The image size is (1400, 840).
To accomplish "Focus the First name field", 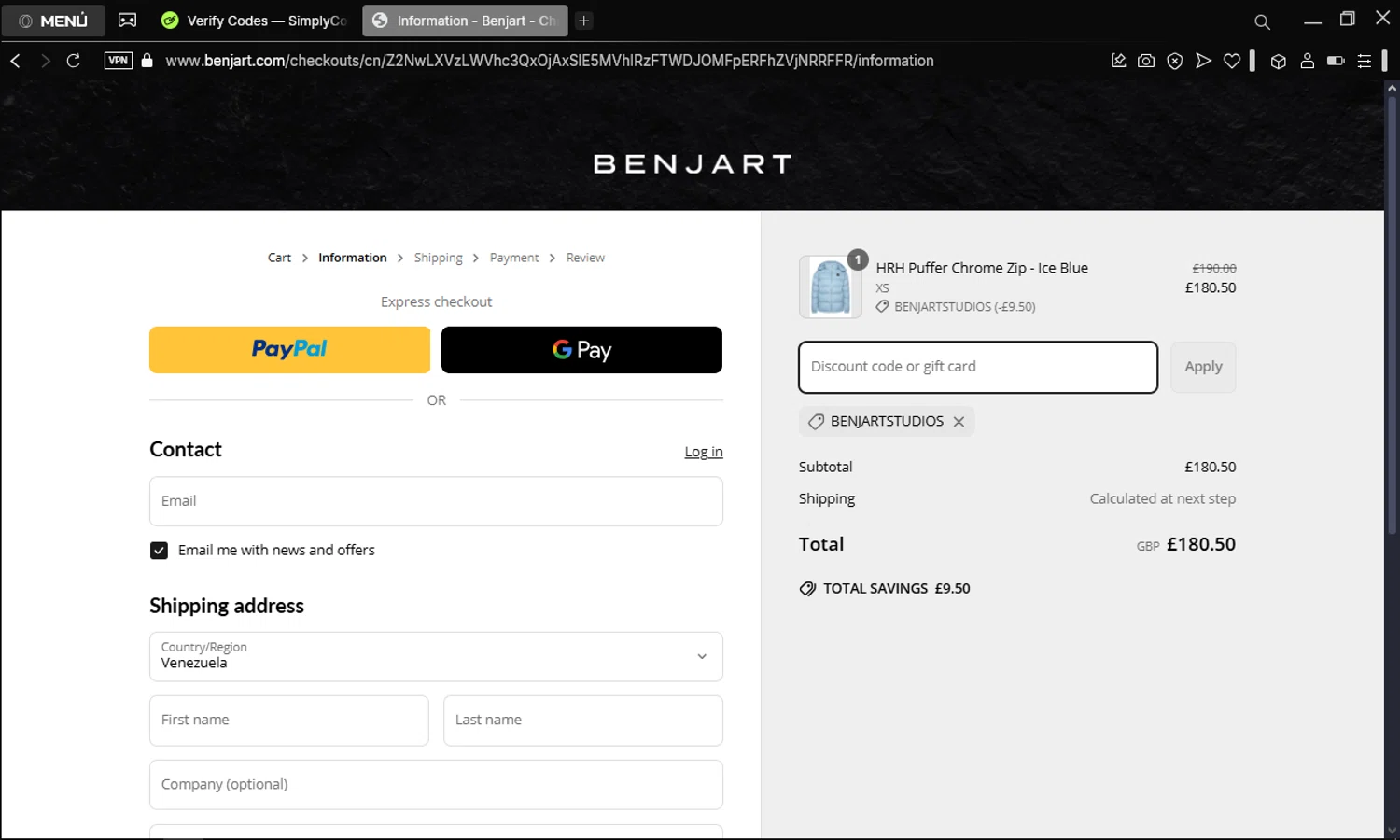I will tap(289, 721).
